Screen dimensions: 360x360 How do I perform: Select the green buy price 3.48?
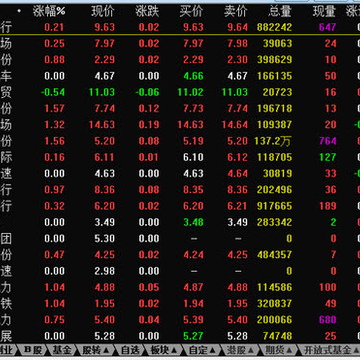point(193,222)
